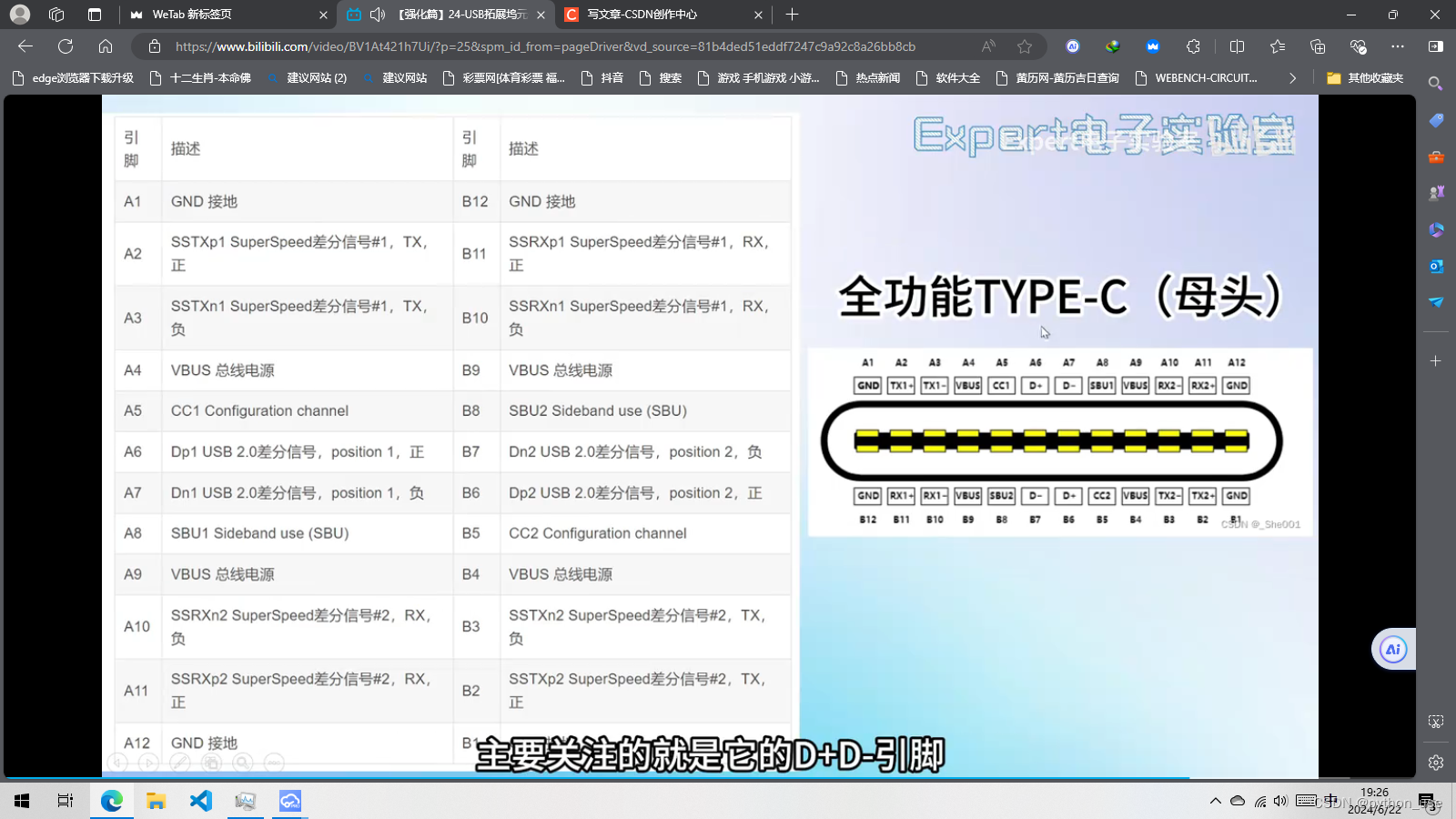1456x819 pixels.
Task: Go to the browser home page
Action: click(106, 46)
